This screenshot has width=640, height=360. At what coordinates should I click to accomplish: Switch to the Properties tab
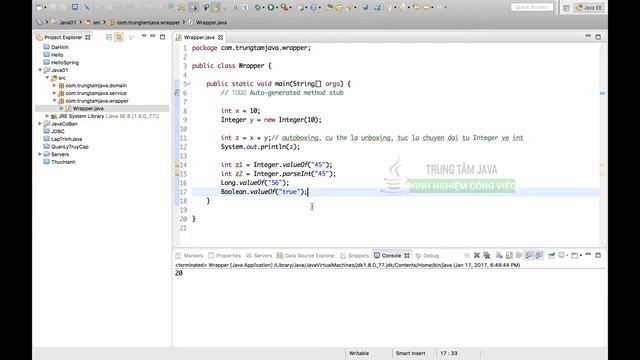click(x=224, y=256)
